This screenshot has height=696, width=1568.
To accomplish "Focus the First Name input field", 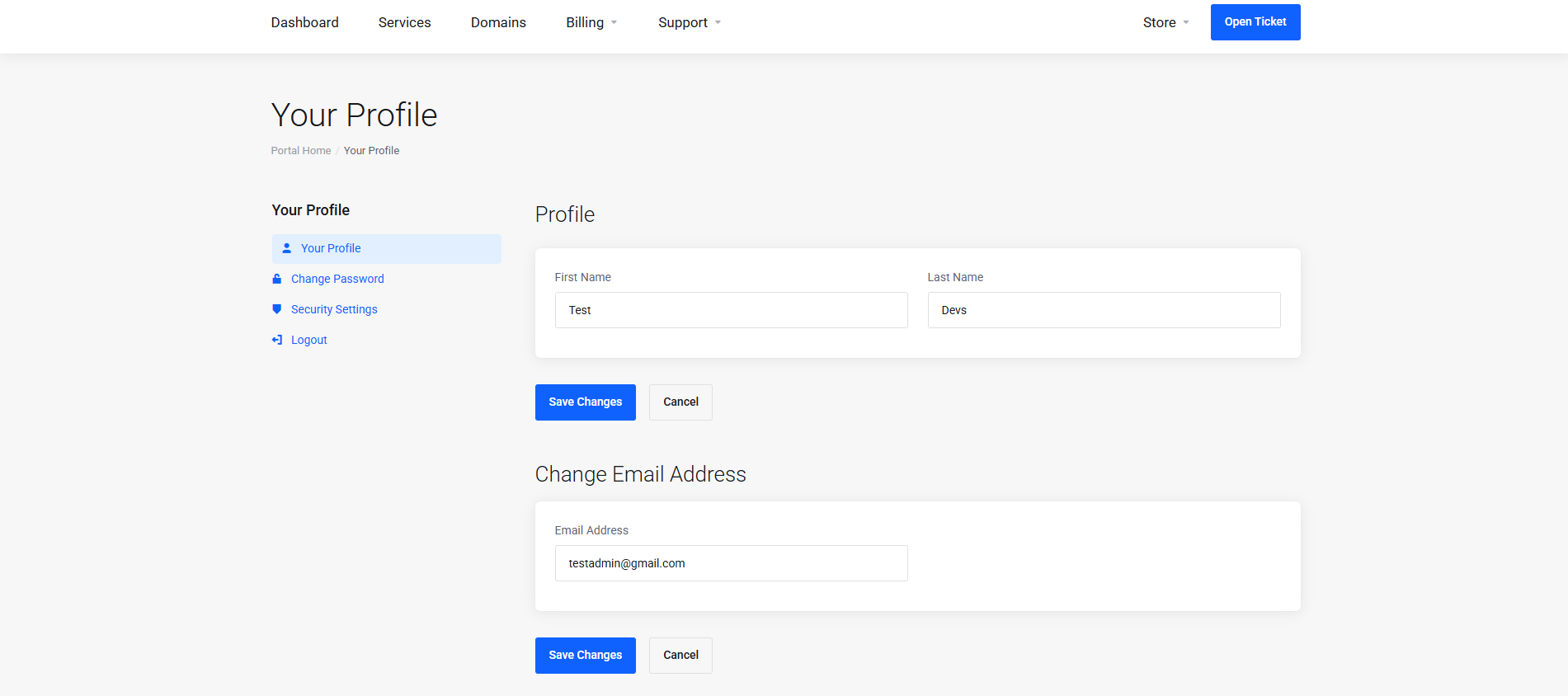I will (x=732, y=310).
